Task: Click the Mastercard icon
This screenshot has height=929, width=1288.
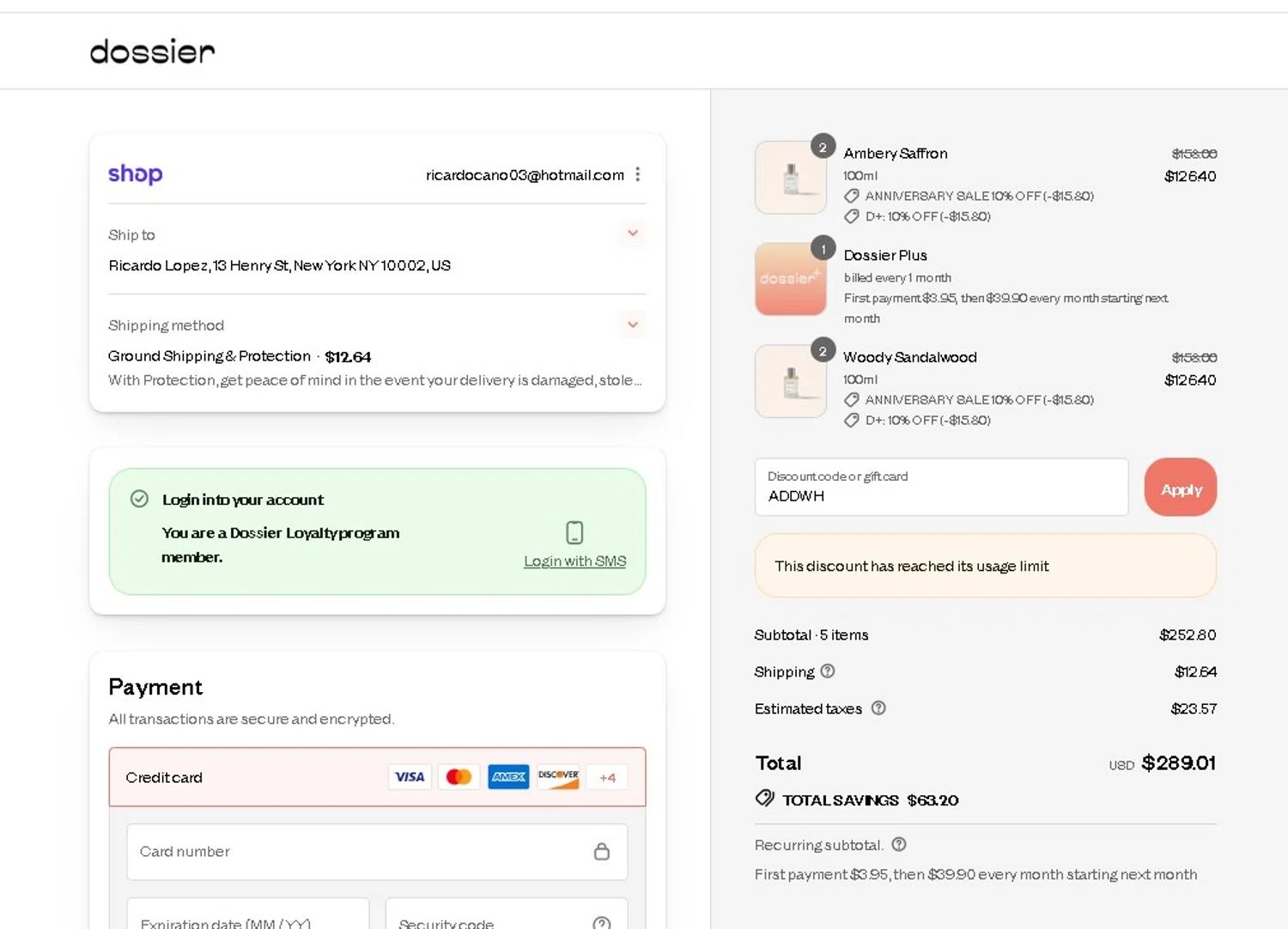Action: (x=459, y=777)
